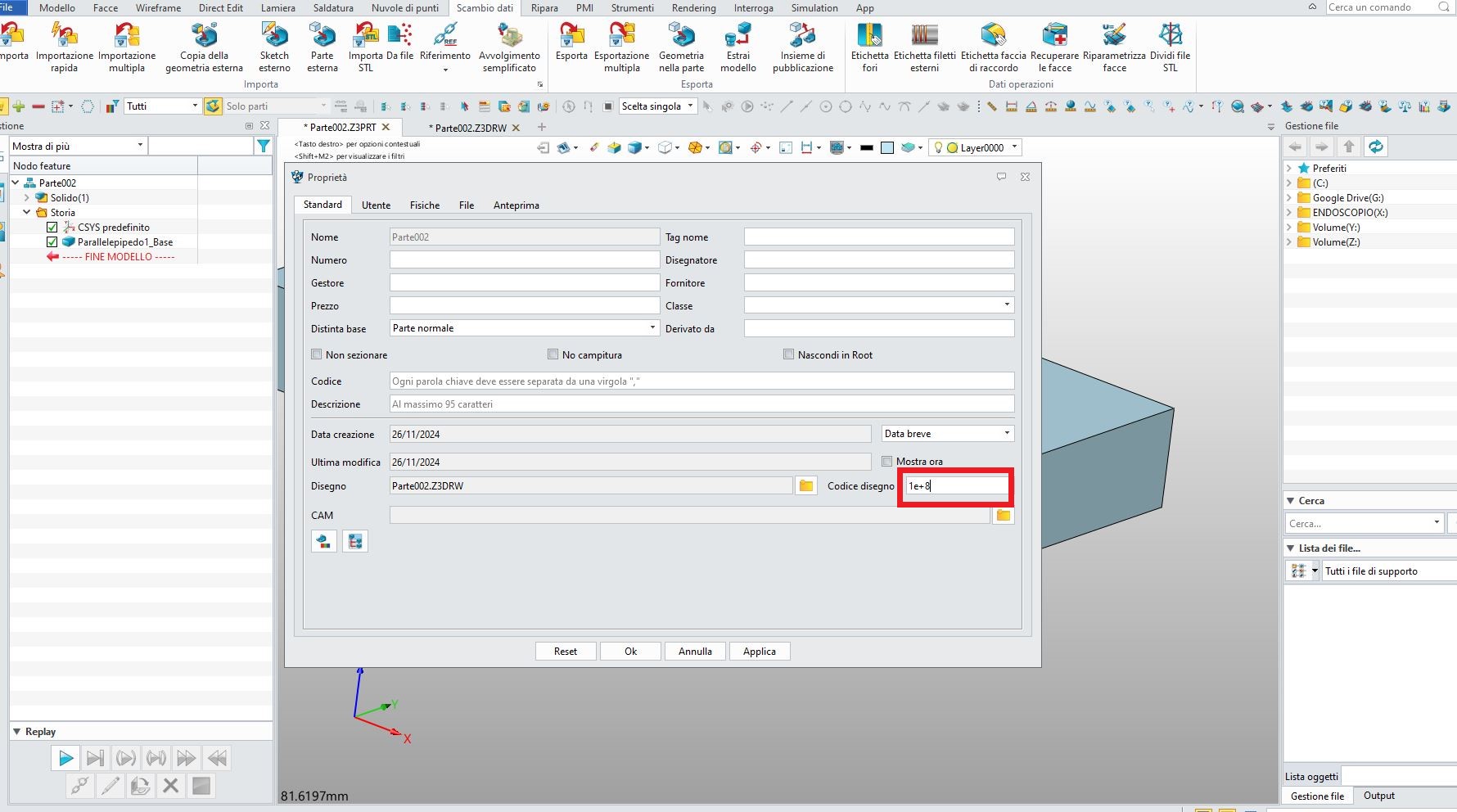Click the Da file import icon
Image resolution: width=1457 pixels, height=812 pixels.
click(399, 41)
